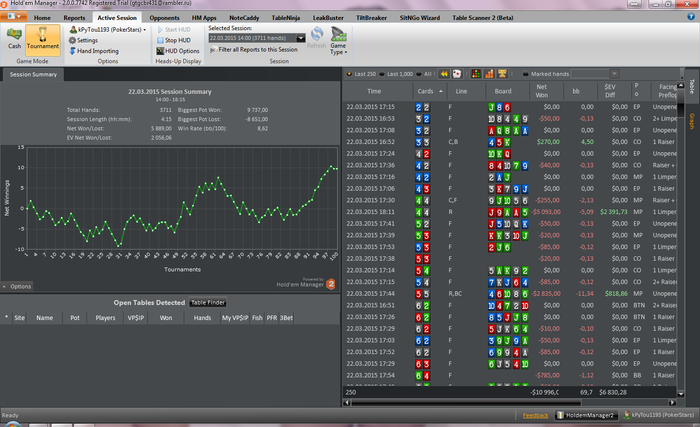The height and width of the screenshot is (427, 700).
Task: Open the NoteCaddy tab
Action: pos(244,18)
